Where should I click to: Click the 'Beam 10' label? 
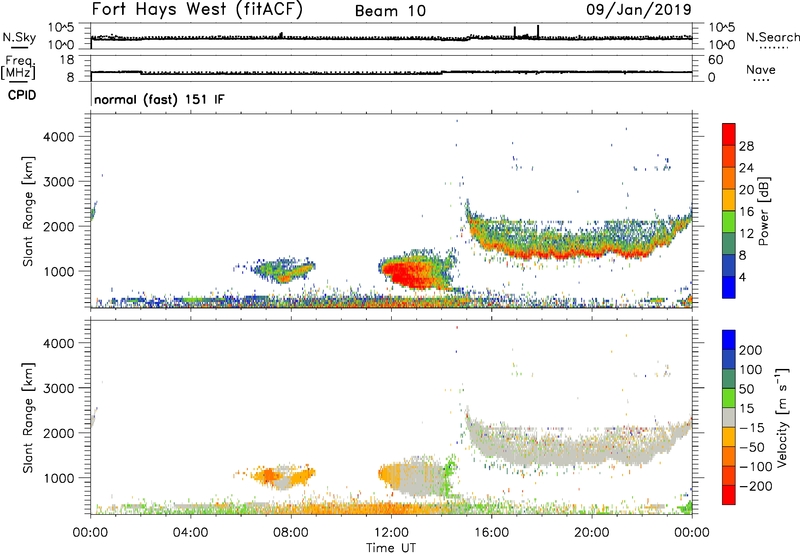pos(390,11)
